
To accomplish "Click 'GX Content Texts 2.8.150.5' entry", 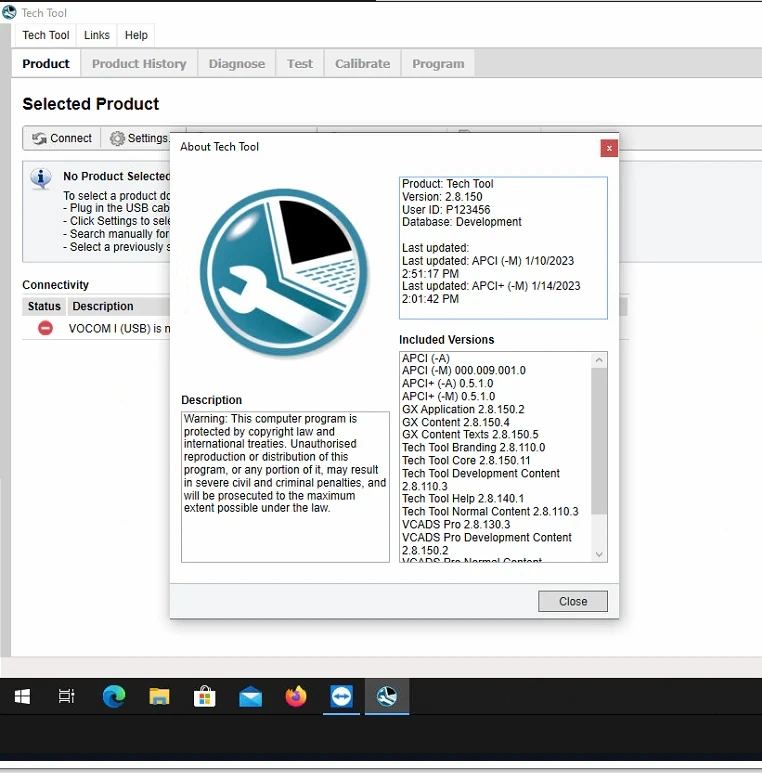I will (x=470, y=434).
